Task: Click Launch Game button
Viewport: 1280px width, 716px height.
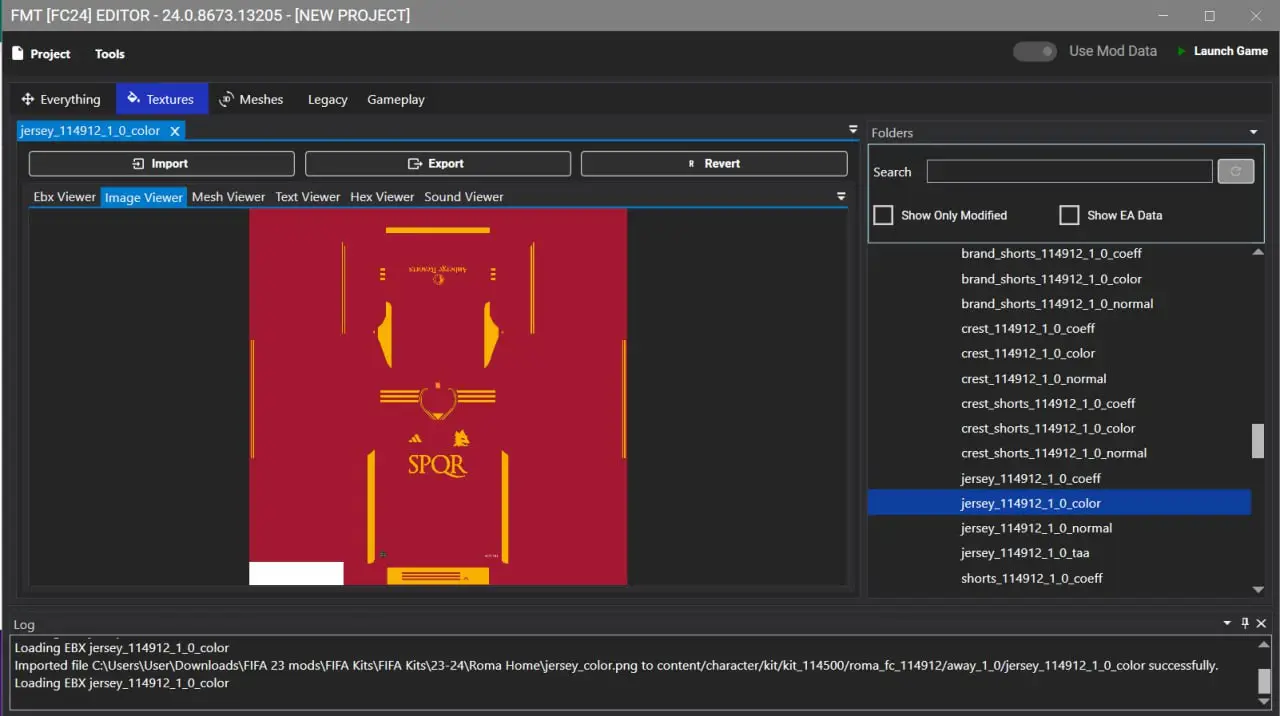Action: (x=1222, y=51)
